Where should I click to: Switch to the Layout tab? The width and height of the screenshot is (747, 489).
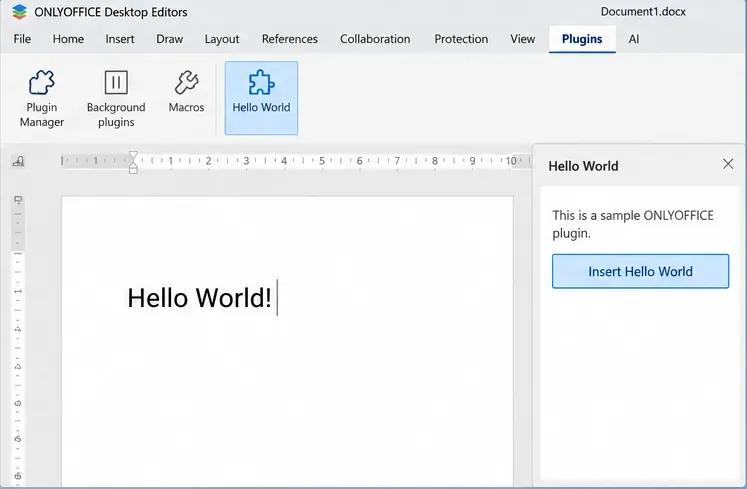coord(222,39)
